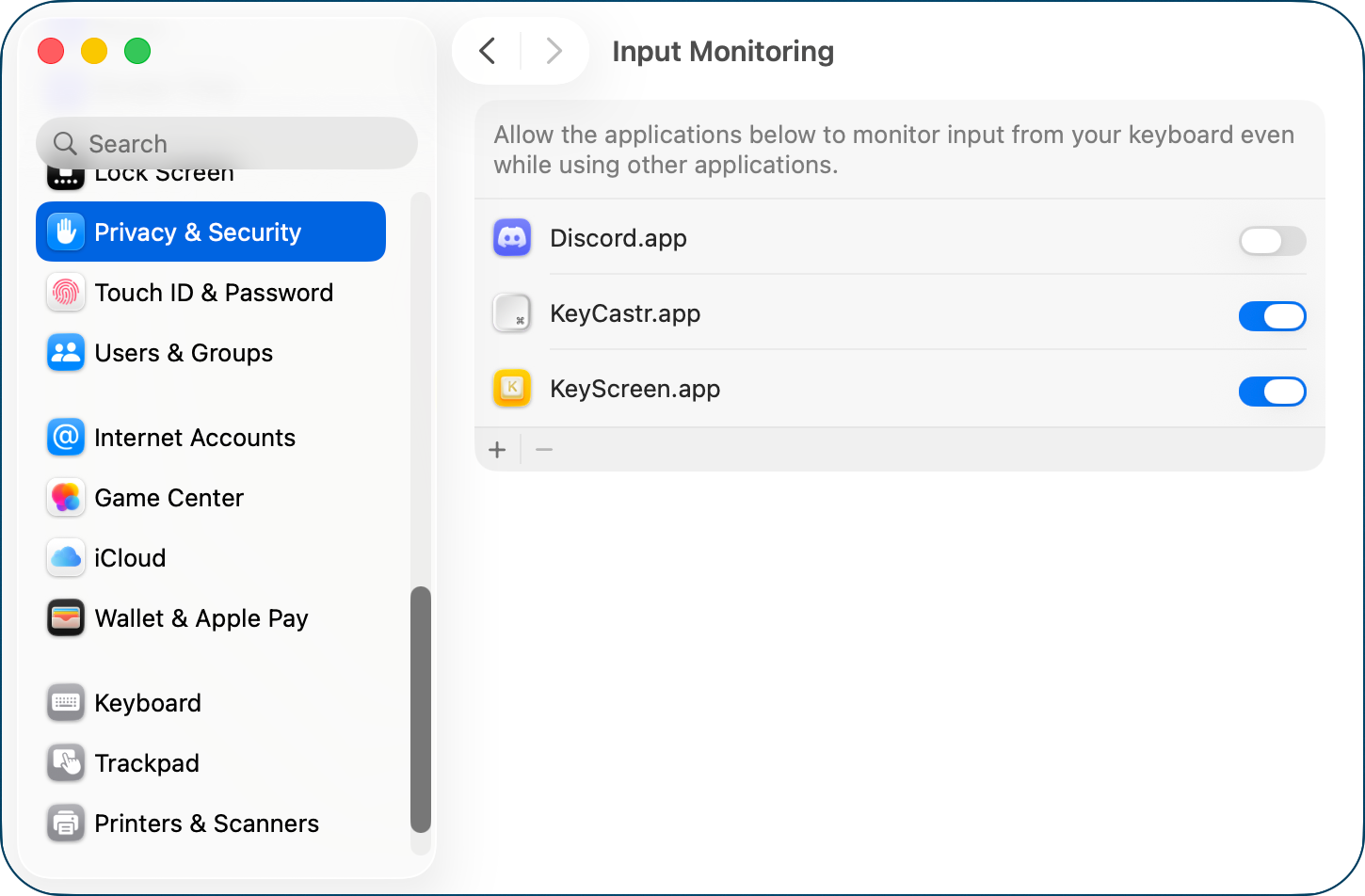Open Internet Accounts pane
This screenshot has height=896, width=1365.
211,437
